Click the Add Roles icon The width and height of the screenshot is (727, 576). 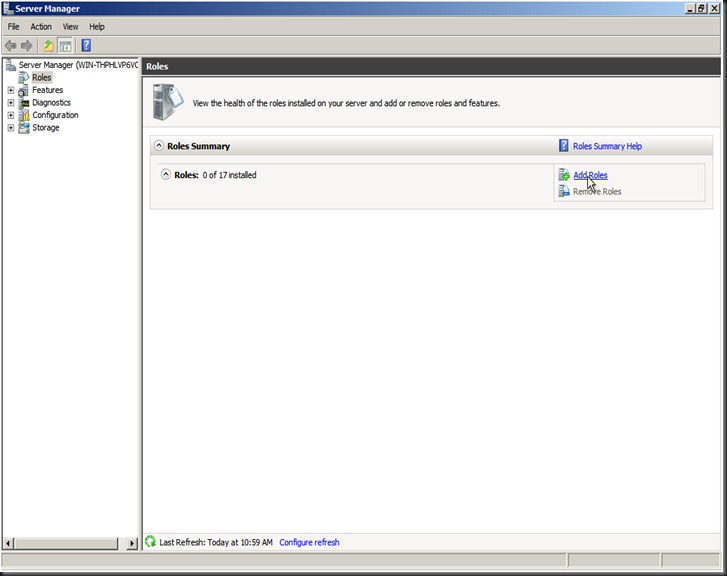point(564,175)
